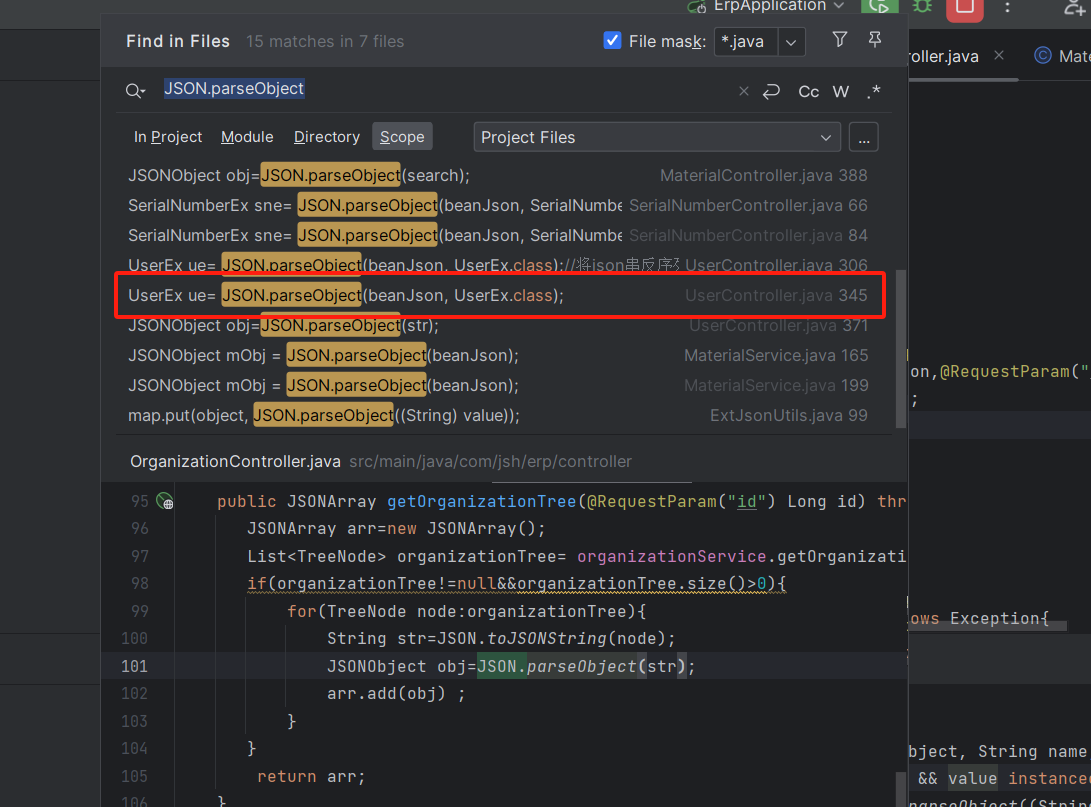Image resolution: width=1091 pixels, height=807 pixels.
Task: Select MaterialService.java 165 result
Action: [x=497, y=355]
